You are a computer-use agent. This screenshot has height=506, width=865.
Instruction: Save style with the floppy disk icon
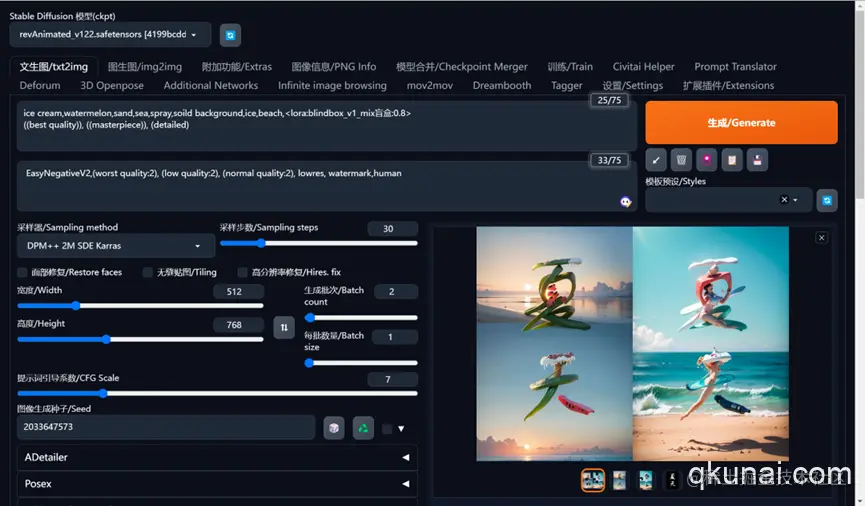(757, 160)
